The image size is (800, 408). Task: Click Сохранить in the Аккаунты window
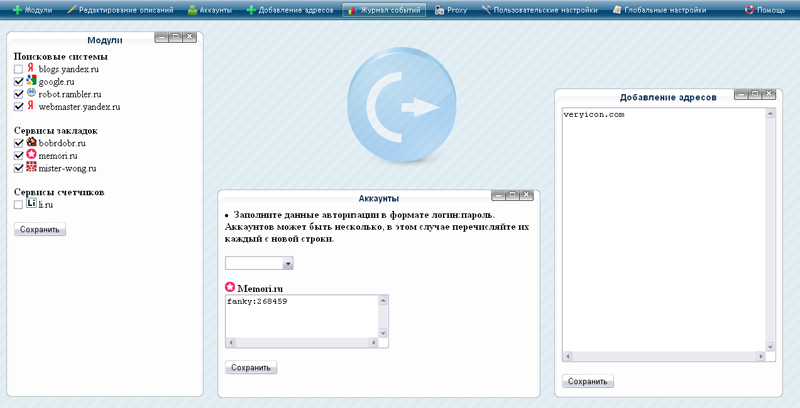(251, 368)
